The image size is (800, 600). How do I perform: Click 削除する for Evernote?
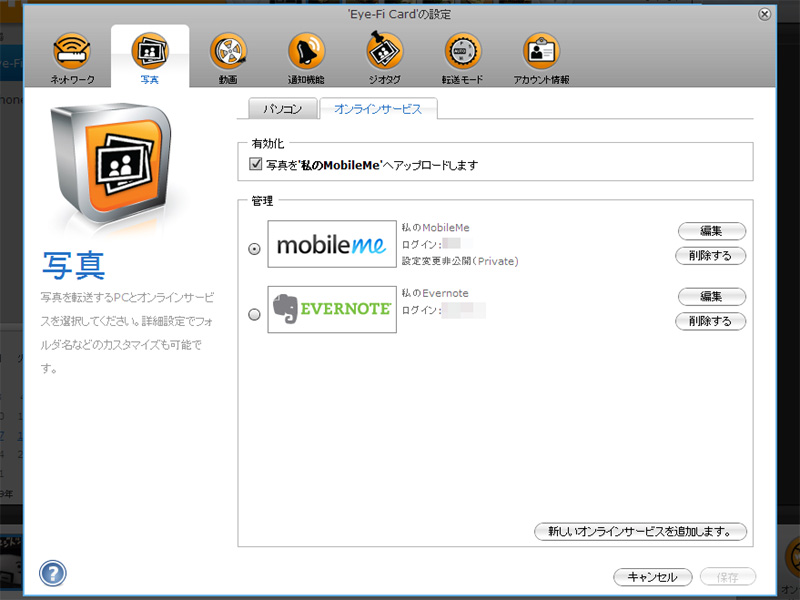click(710, 321)
